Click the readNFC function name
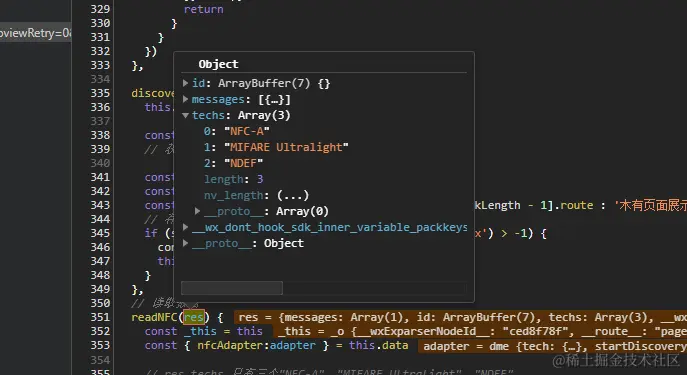The height and width of the screenshot is (375, 687). [155, 317]
